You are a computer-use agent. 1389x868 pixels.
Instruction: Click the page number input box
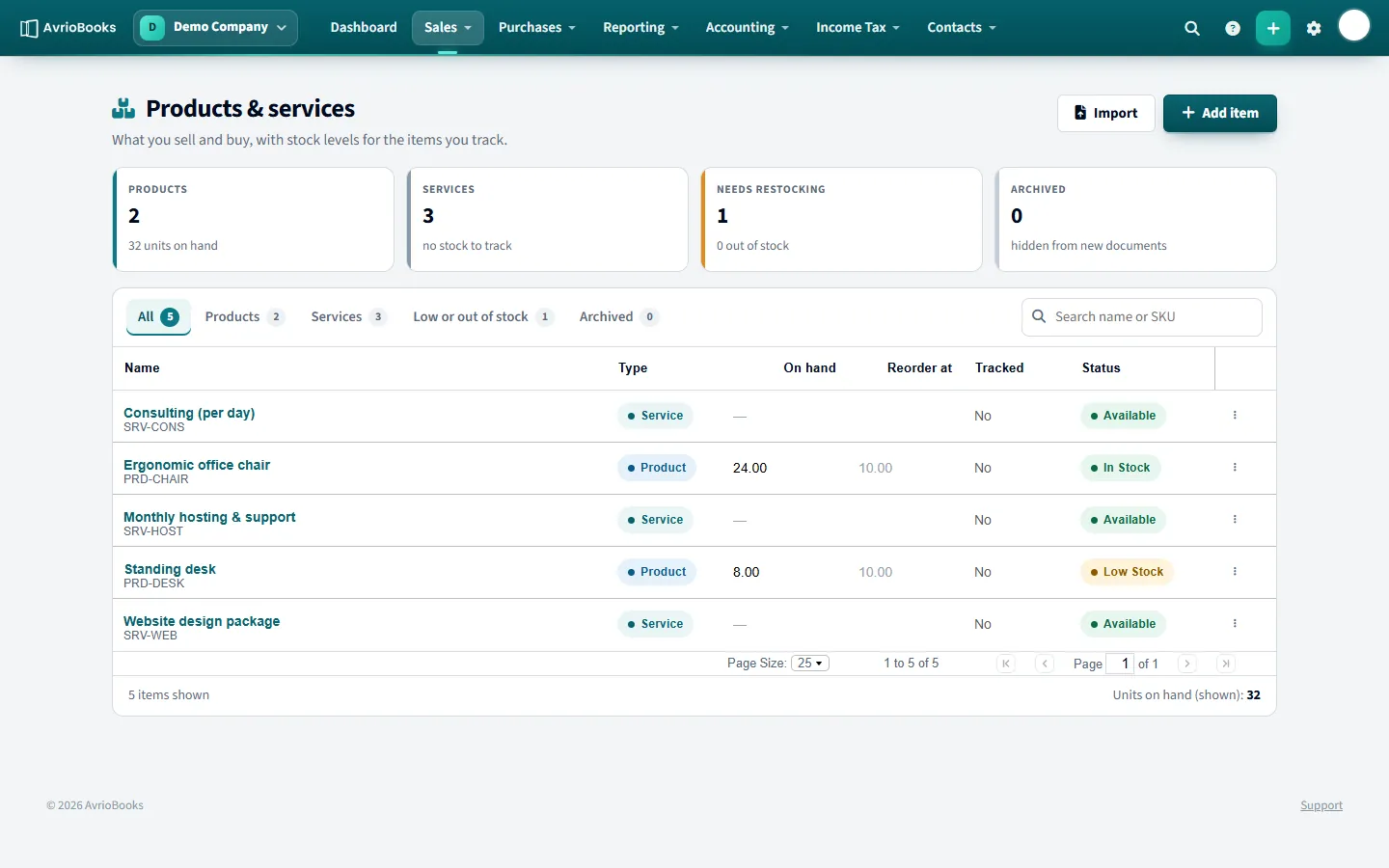pyautogui.click(x=1120, y=664)
